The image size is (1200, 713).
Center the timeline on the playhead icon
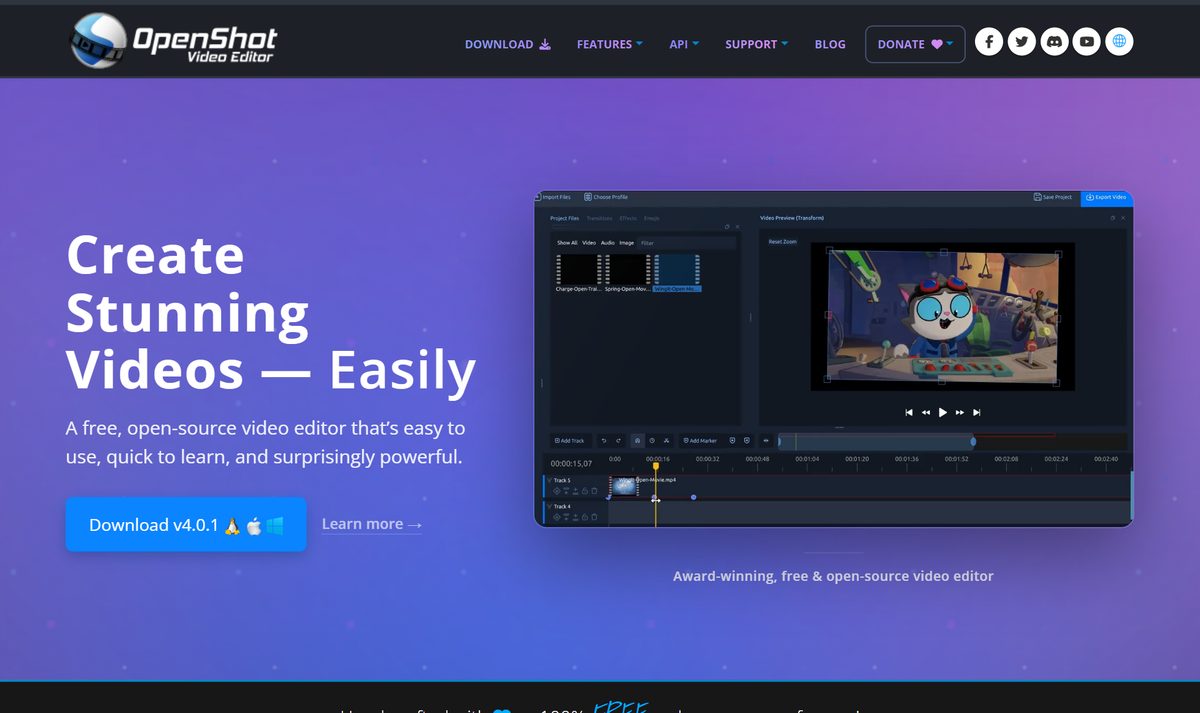click(x=766, y=440)
